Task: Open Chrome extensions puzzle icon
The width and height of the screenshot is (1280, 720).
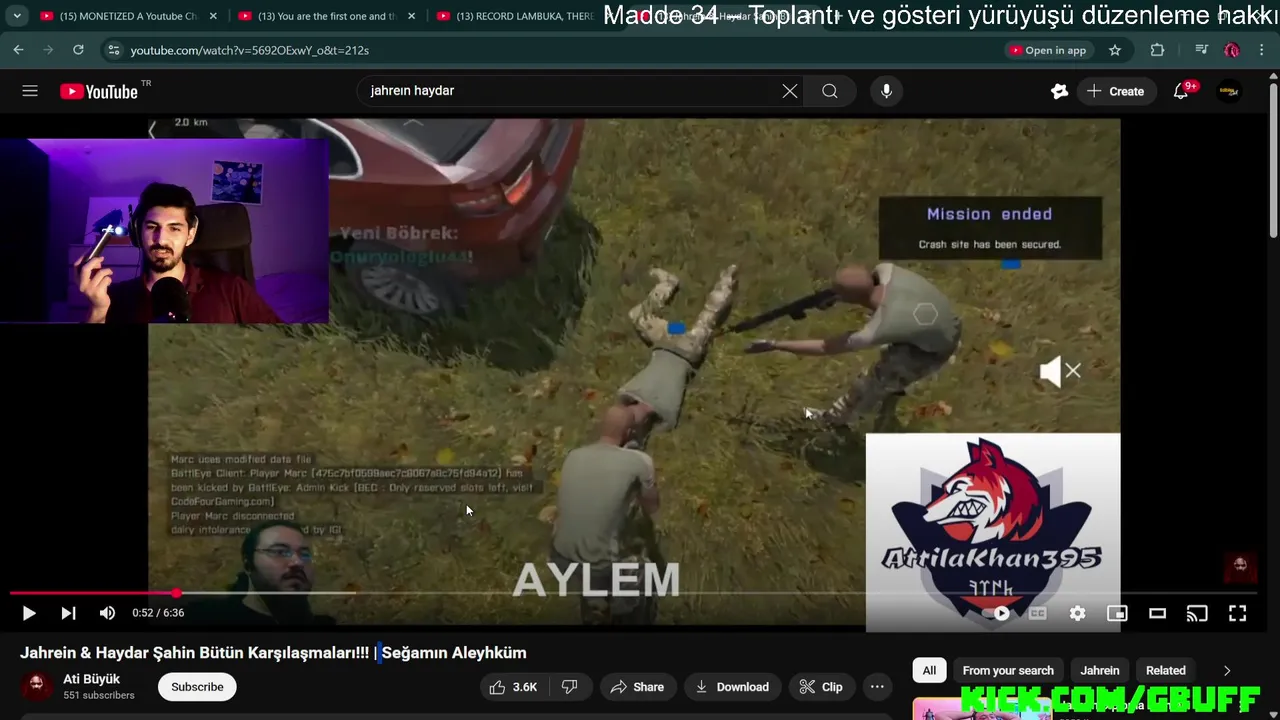Action: (1157, 50)
